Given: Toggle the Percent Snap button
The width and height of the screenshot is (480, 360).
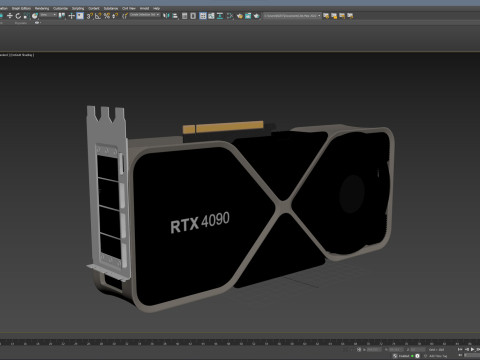Looking at the screenshot, I should (107, 16).
